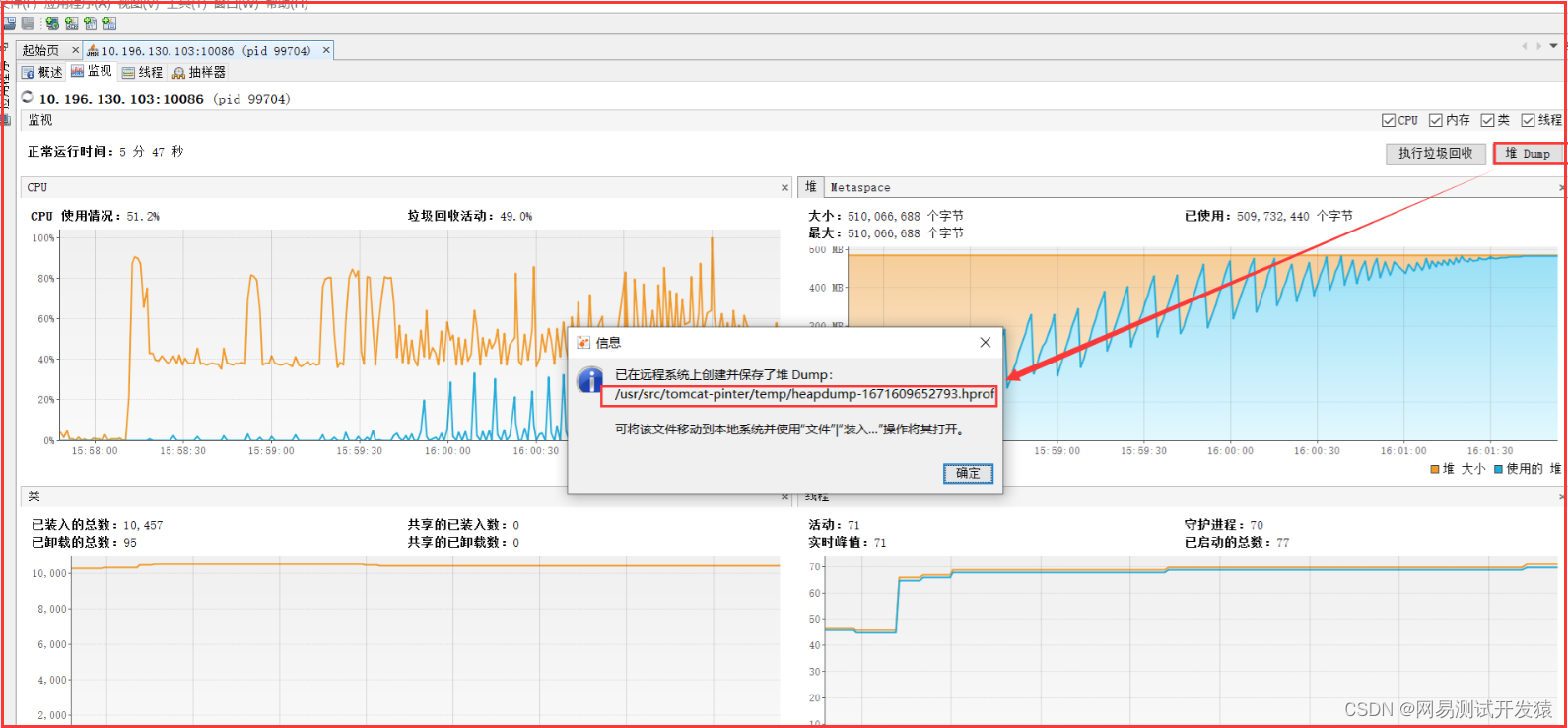Click the scroll documents left arrow
The height and width of the screenshot is (728, 1568).
(1524, 46)
